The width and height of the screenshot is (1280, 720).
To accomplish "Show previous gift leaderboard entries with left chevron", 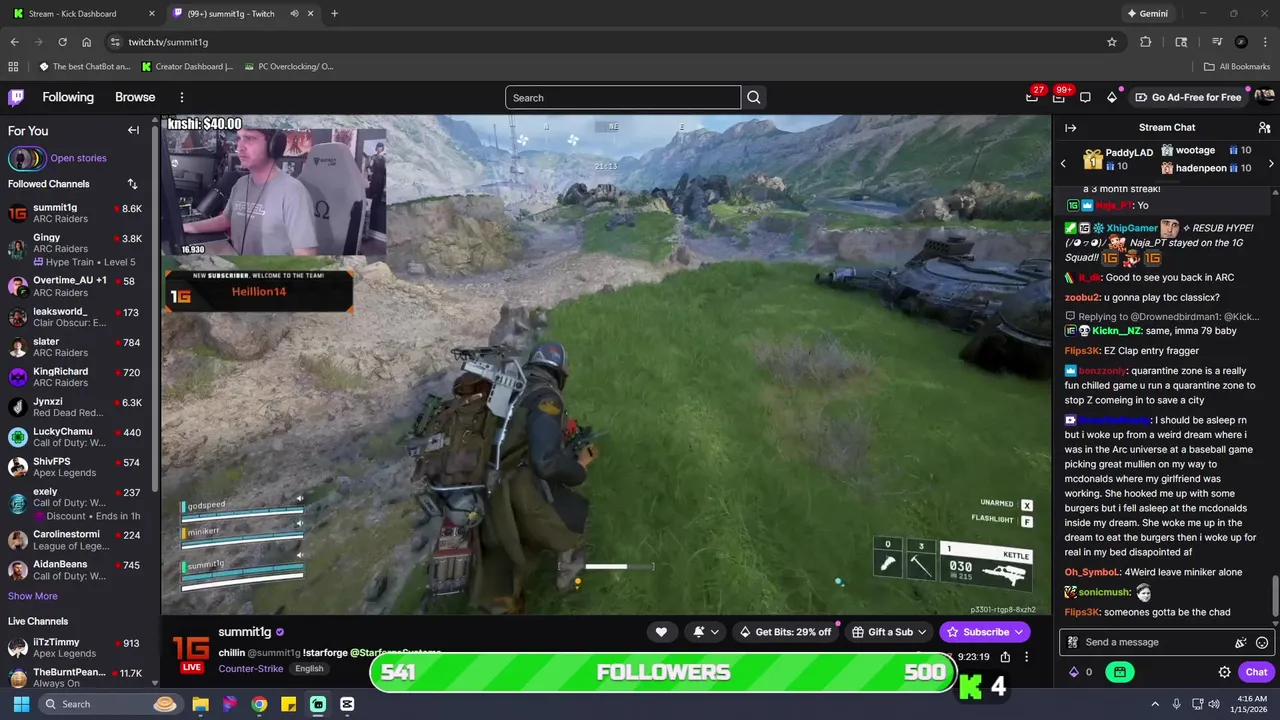I will [1063, 163].
